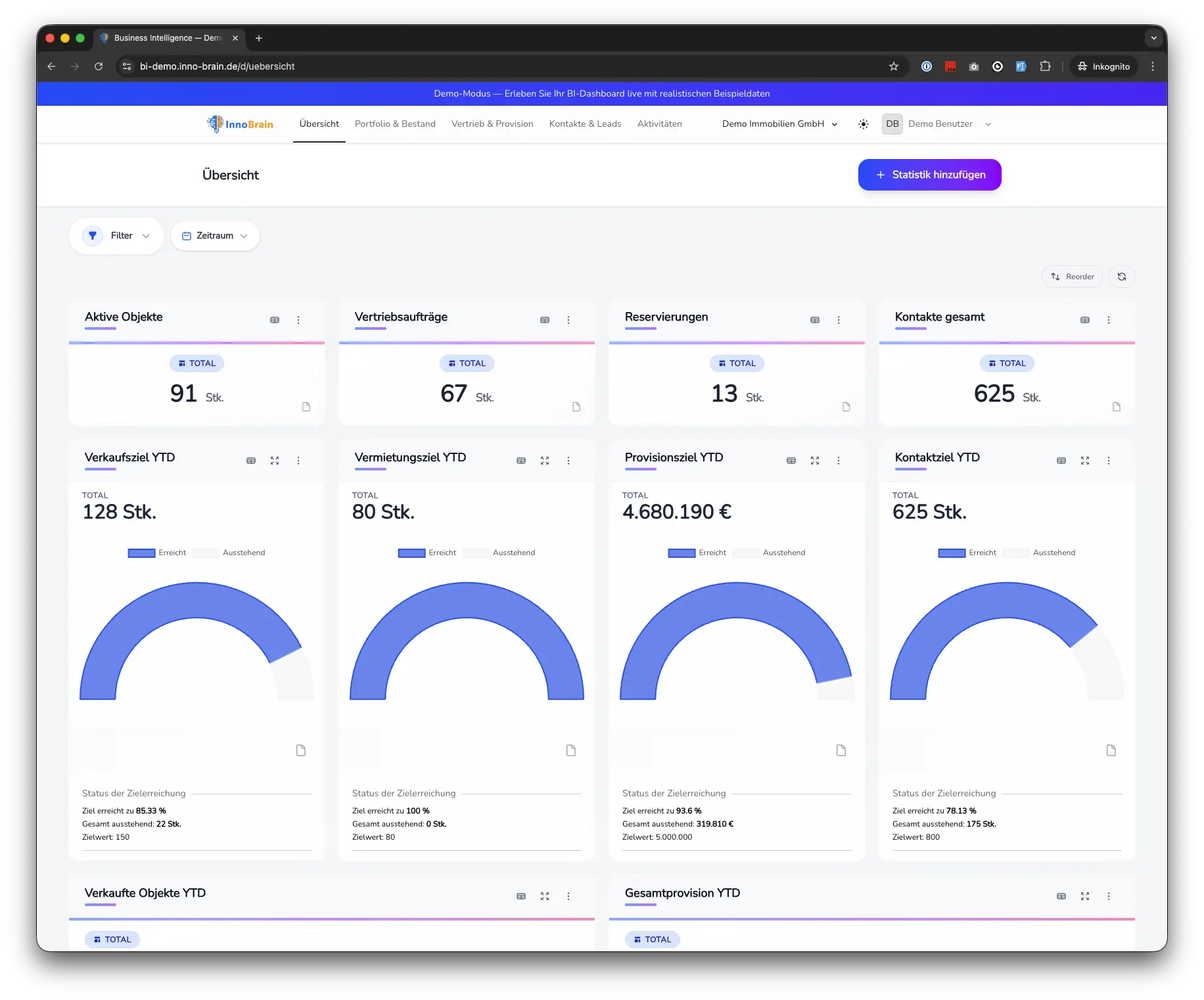1204x1000 pixels.
Task: Click the browser address bar URL
Action: [217, 66]
